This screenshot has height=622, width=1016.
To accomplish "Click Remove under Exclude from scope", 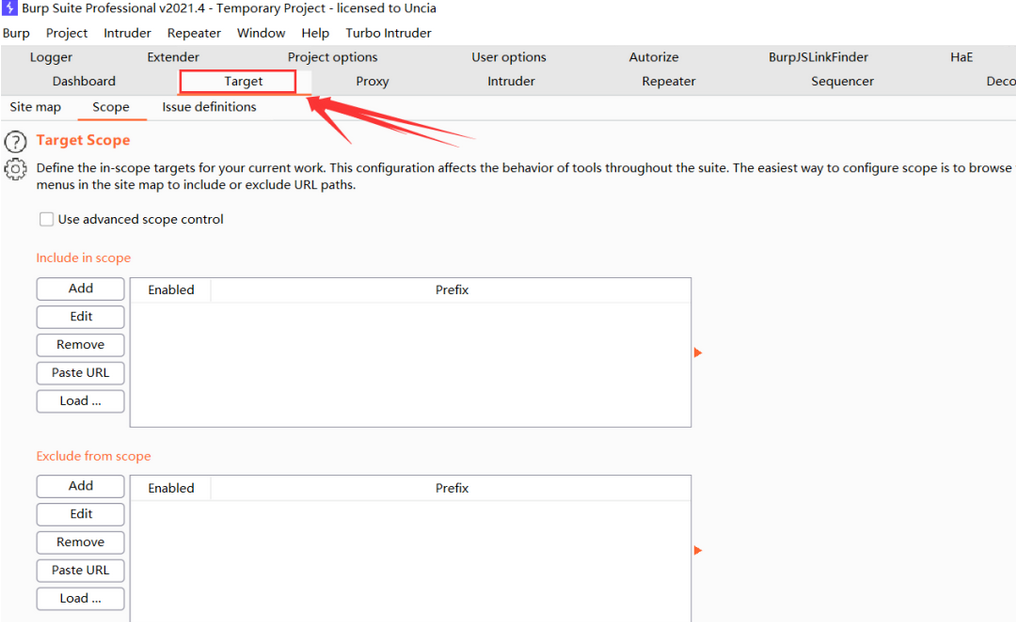I will pyautogui.click(x=80, y=542).
